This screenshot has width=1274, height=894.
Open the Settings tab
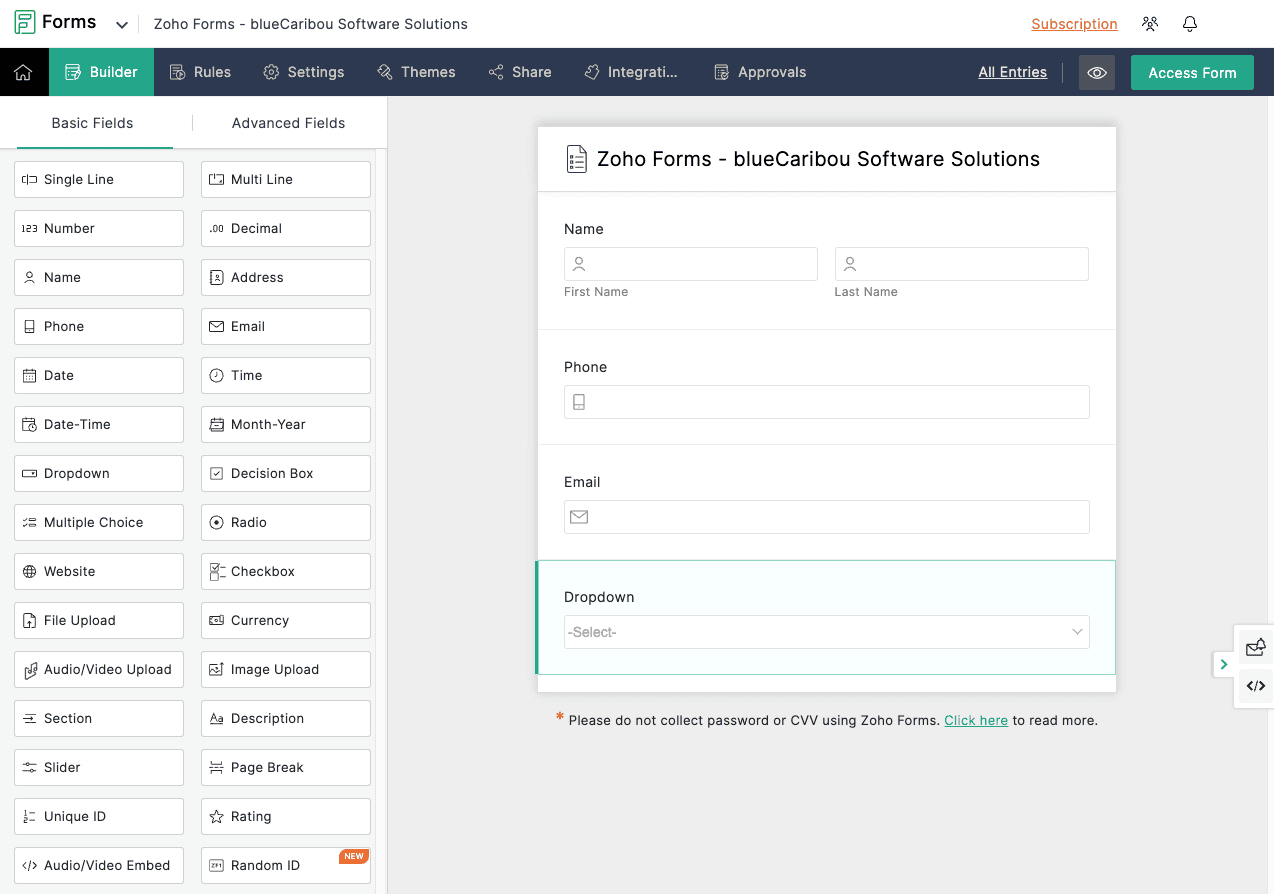point(304,72)
